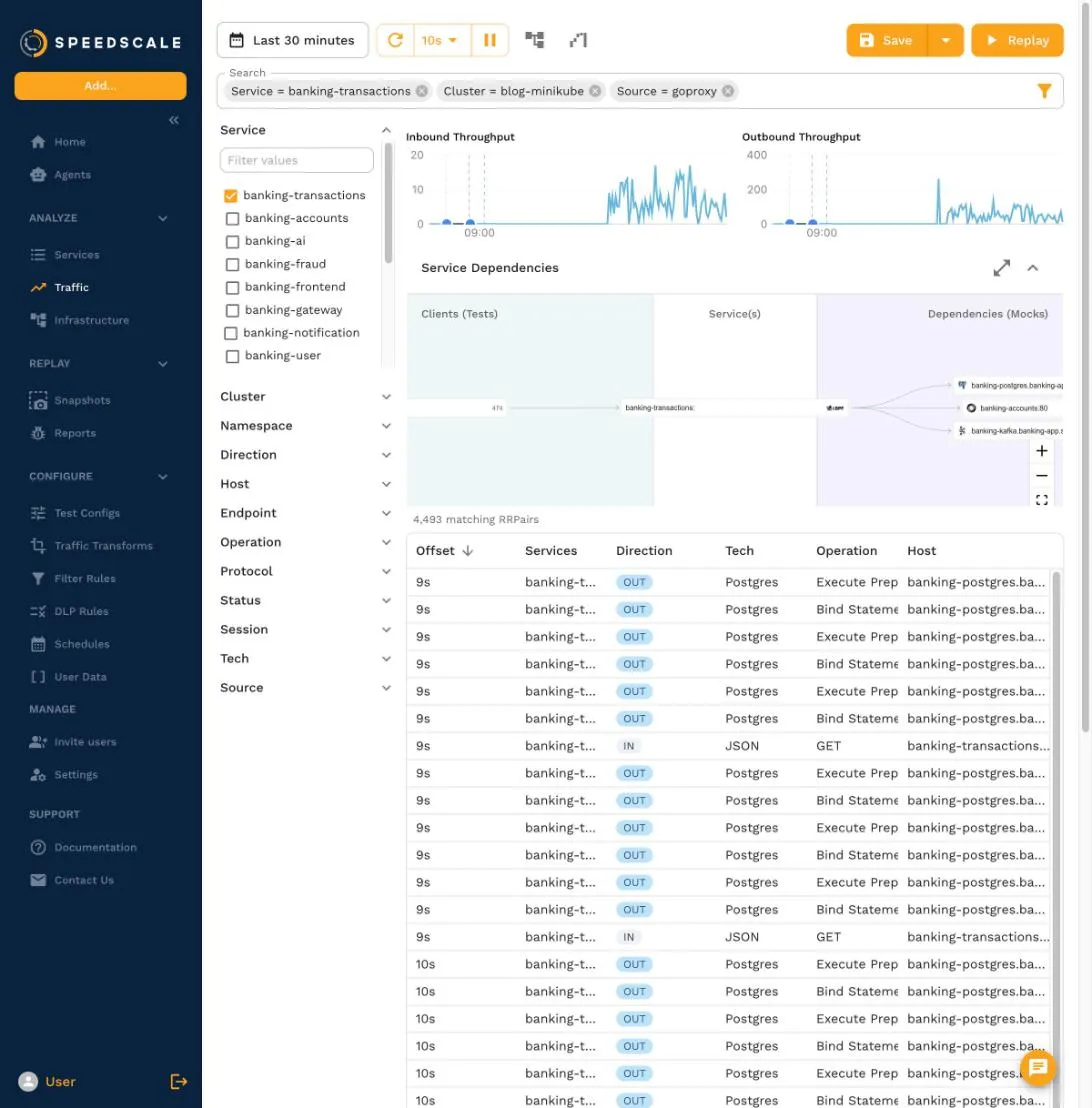Screen dimensions: 1092x1108
Task: Check banking-user service
Action: pyautogui.click(x=232, y=356)
